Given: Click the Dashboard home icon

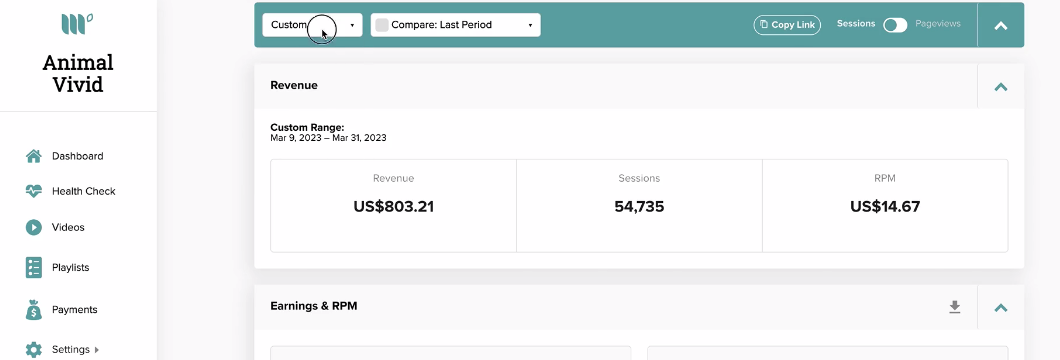Looking at the screenshot, I should point(34,156).
